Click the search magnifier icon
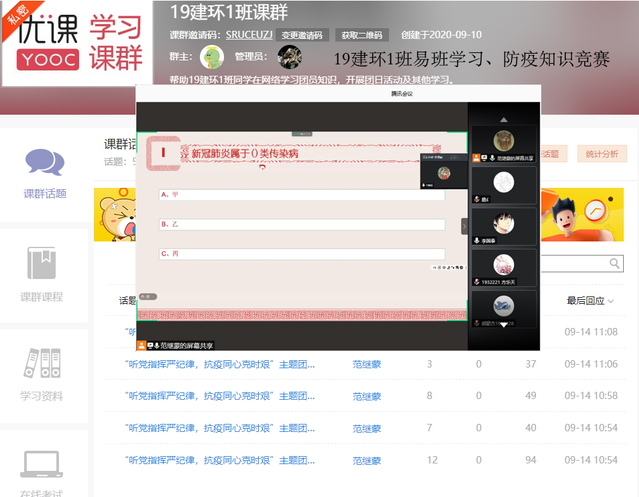Viewport: 639px width, 497px height. [x=615, y=263]
